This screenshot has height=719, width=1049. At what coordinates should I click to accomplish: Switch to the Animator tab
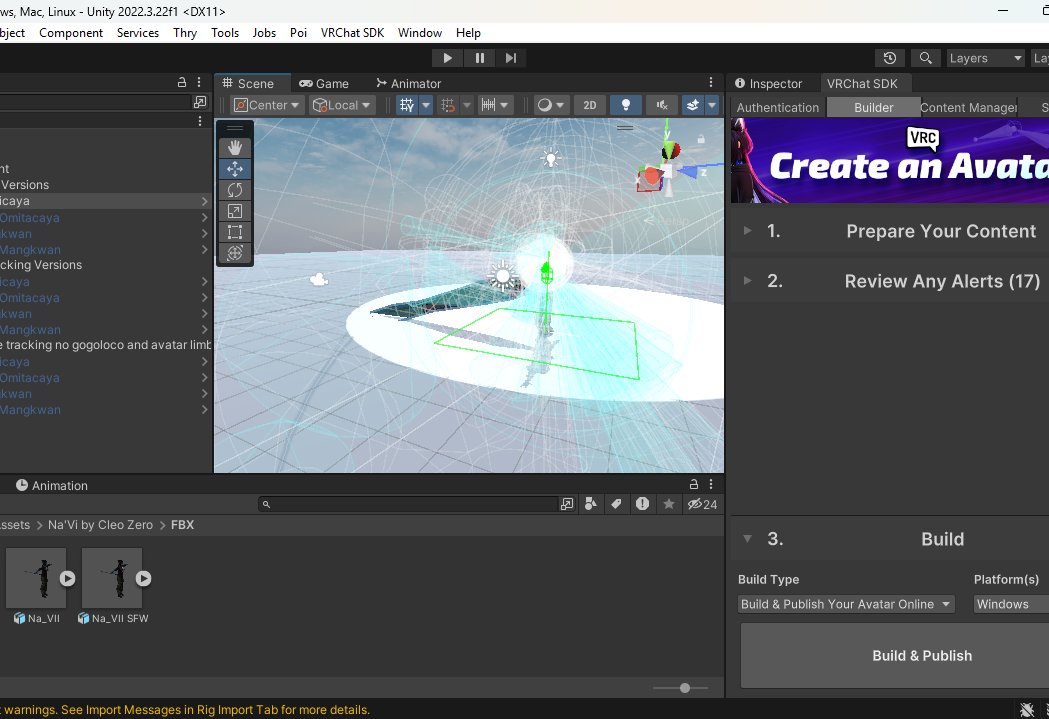(x=409, y=84)
